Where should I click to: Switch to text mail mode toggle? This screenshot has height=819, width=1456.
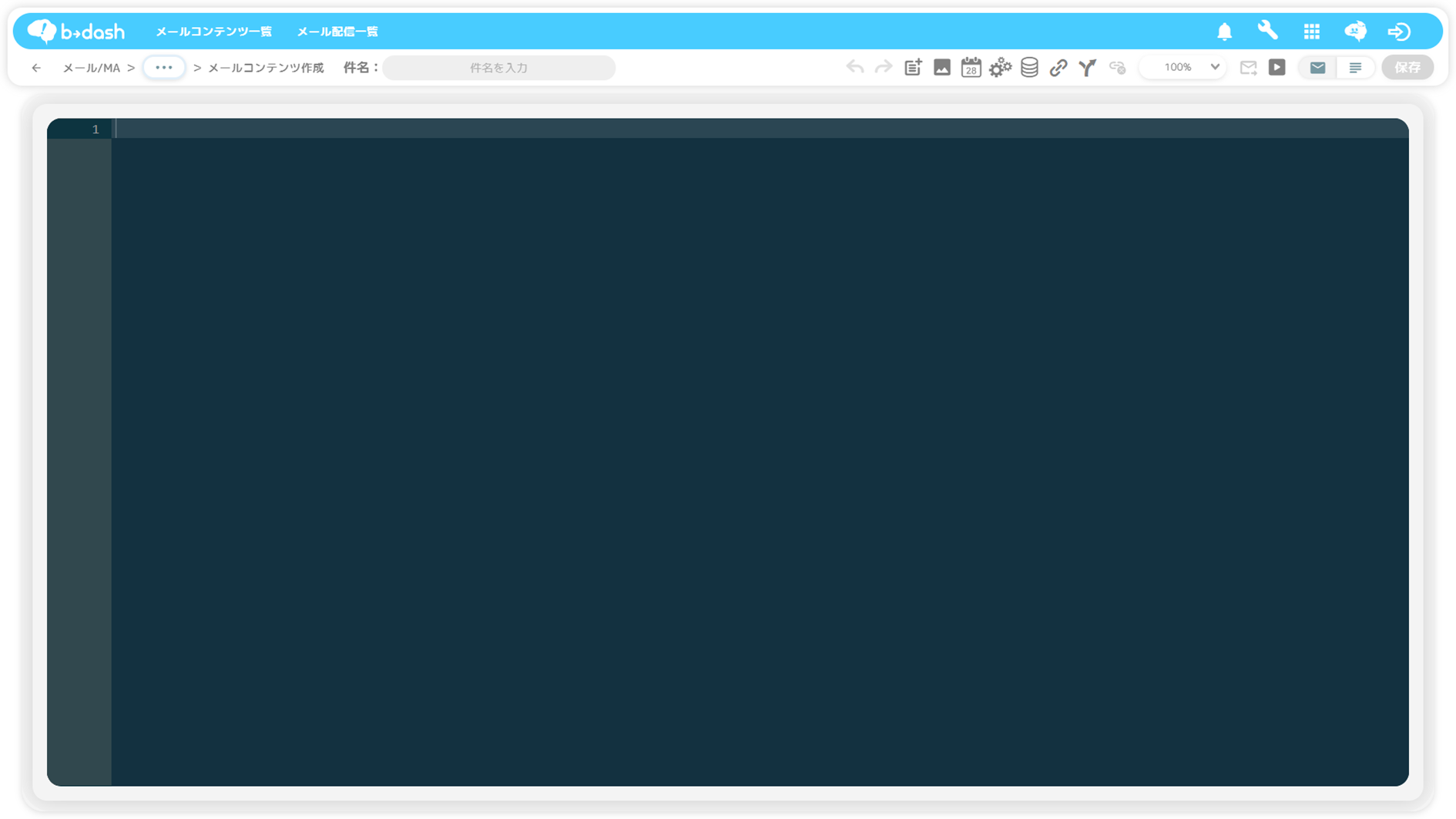1356,68
